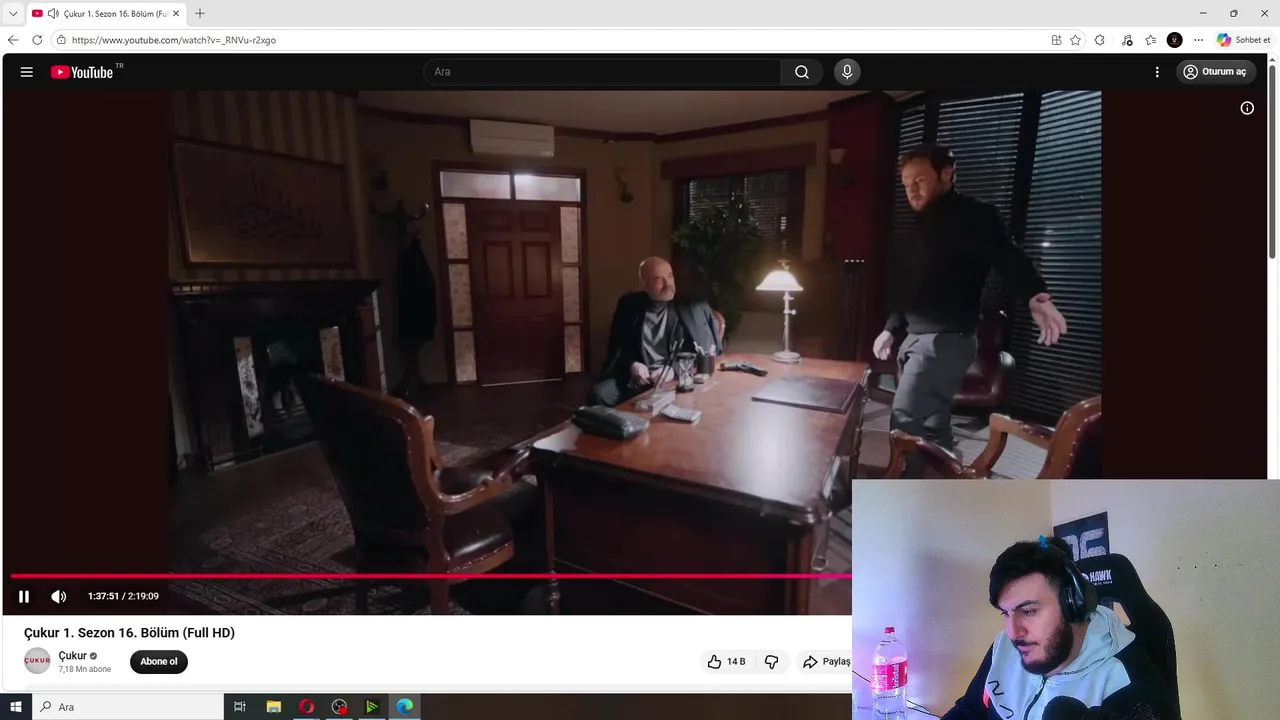This screenshot has height=720, width=1280.
Task: Open the YouTube guide hamburger menu
Action: coord(27,72)
